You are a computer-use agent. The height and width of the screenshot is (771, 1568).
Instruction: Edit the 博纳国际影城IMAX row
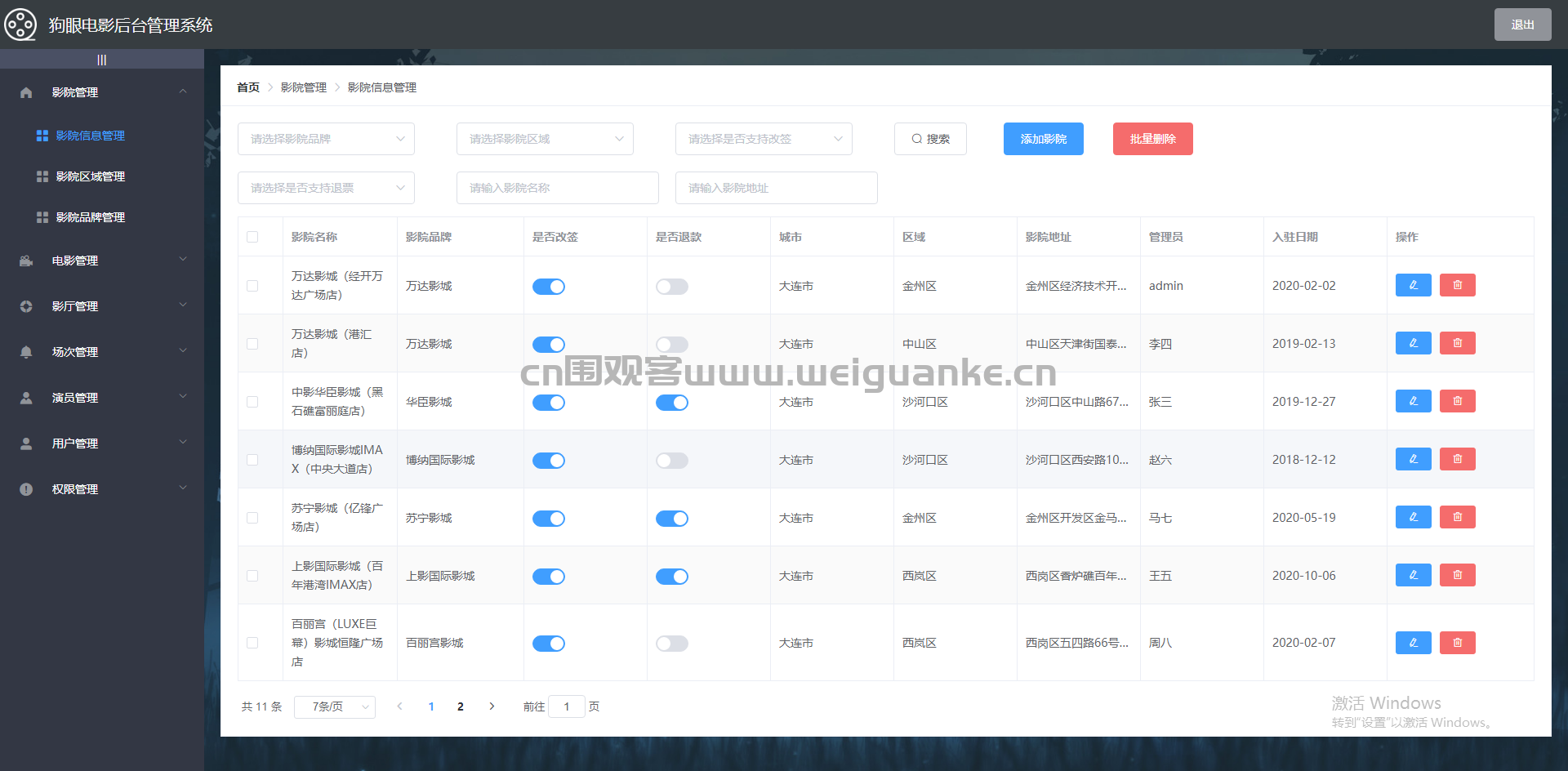pyautogui.click(x=1414, y=459)
